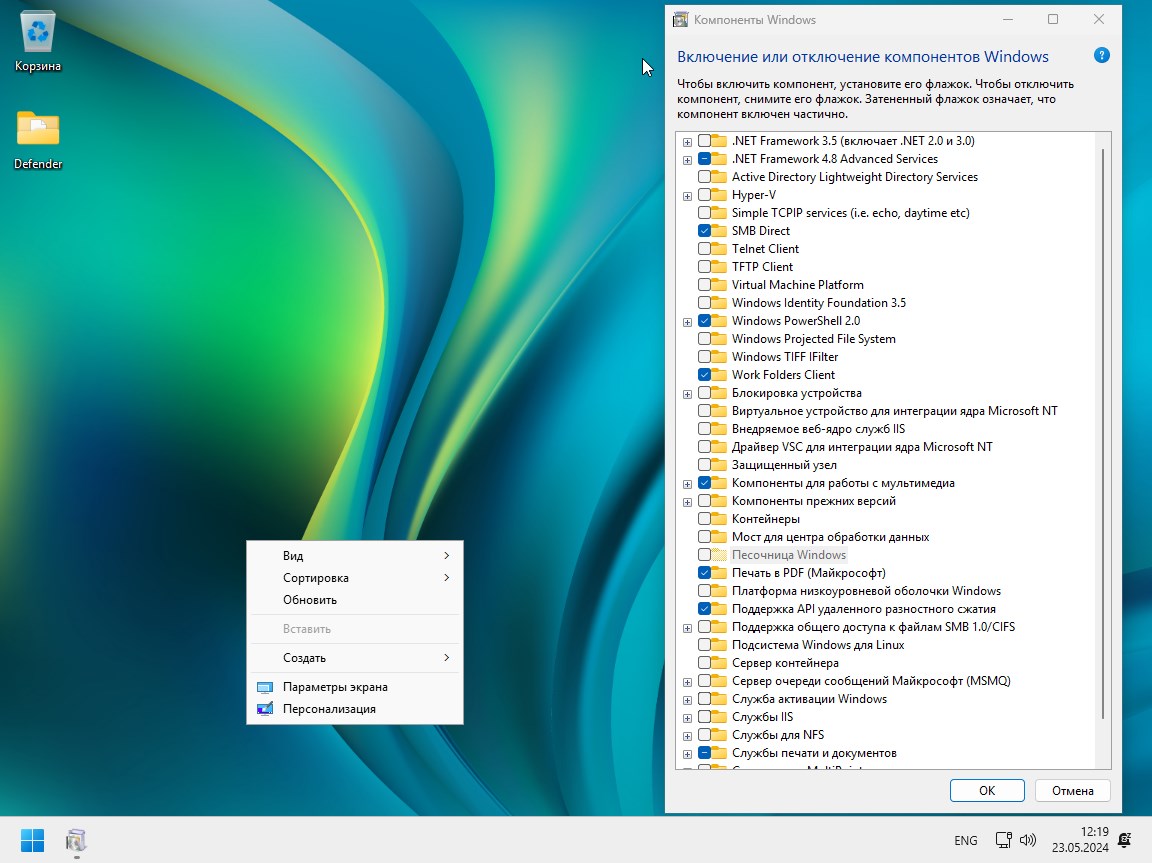Check the Telnet Client checkbox

(704, 249)
